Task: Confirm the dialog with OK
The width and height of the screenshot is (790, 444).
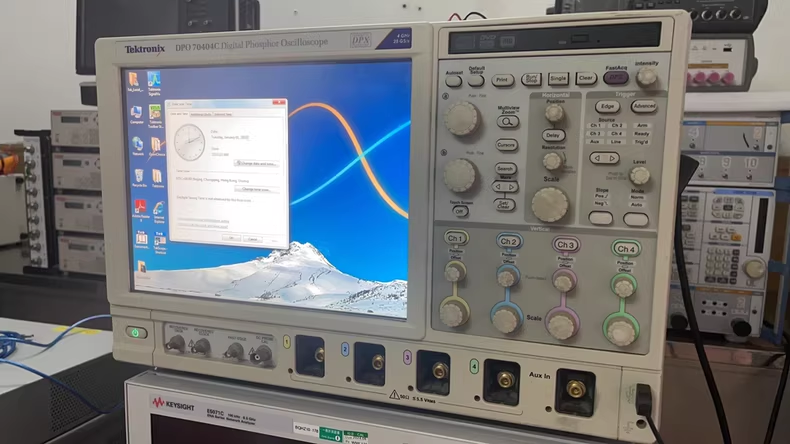Action: point(231,238)
